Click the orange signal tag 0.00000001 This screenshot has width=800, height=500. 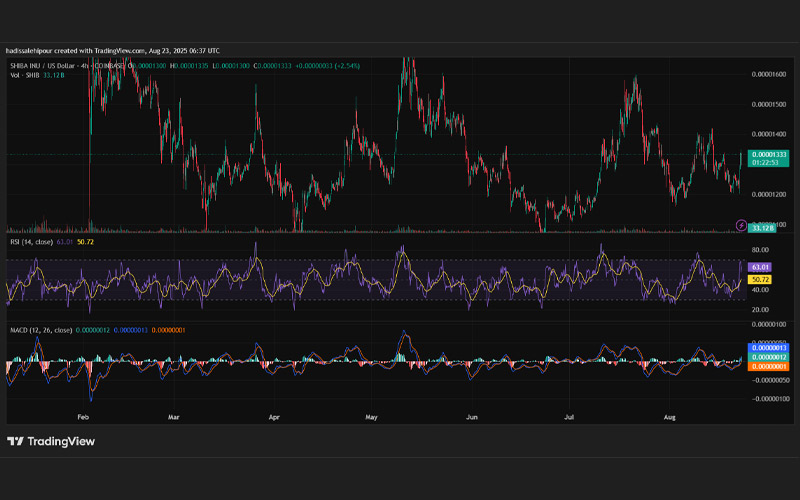[768, 366]
